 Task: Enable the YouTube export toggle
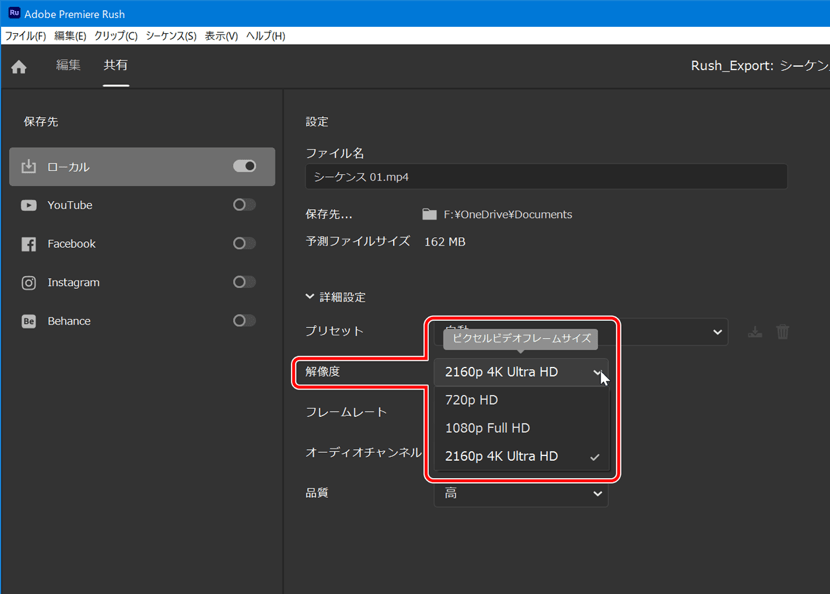(x=245, y=205)
